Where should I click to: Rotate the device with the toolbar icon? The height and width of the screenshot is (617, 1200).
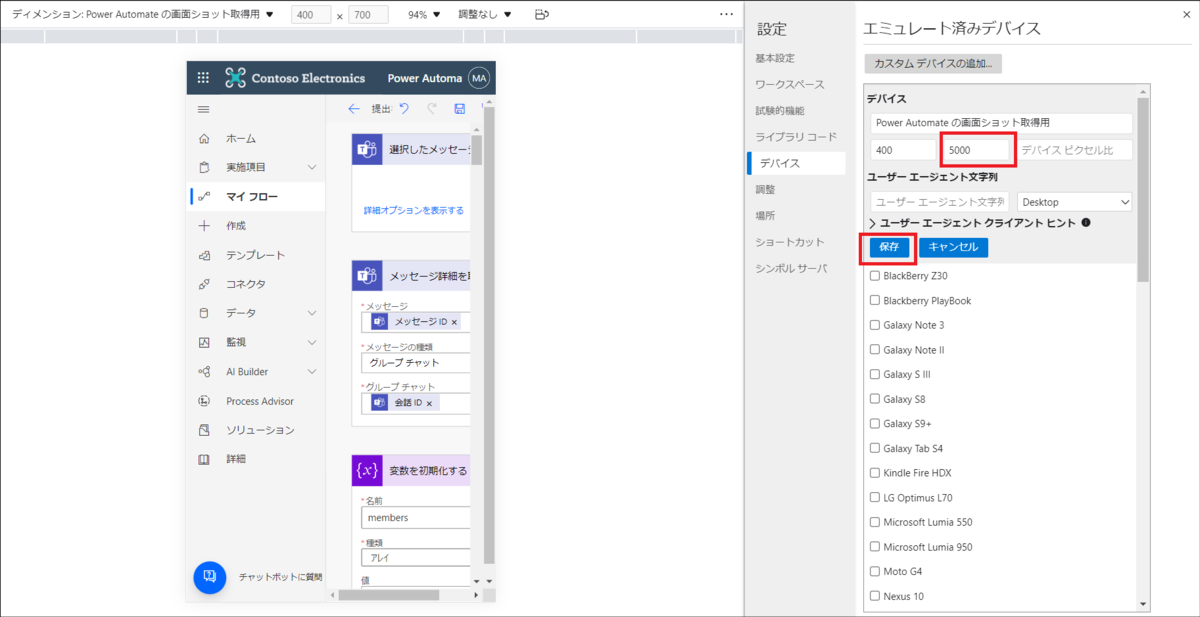(542, 15)
